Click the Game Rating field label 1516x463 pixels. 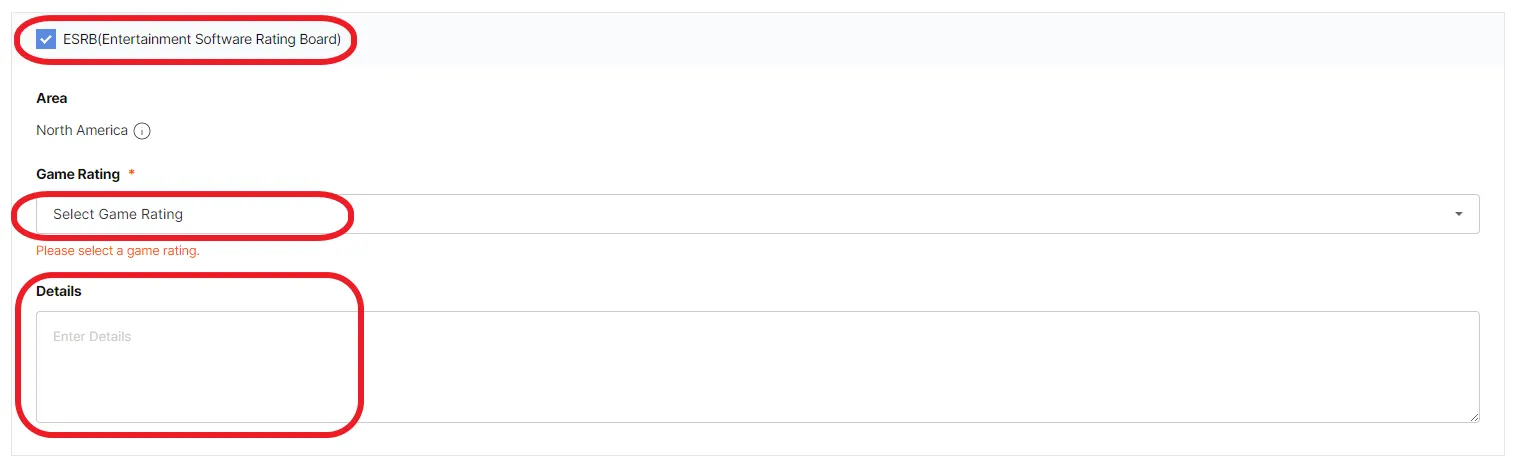(x=78, y=174)
